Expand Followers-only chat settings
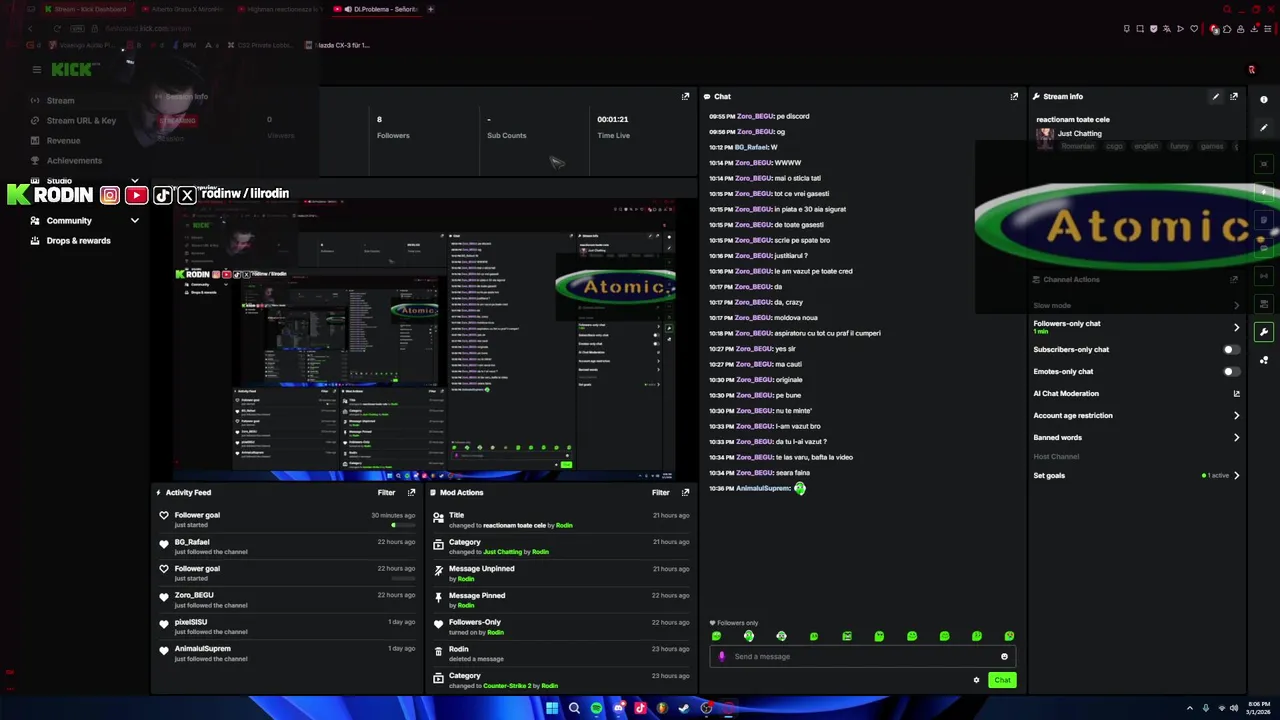This screenshot has width=1280, height=720. point(1236,327)
